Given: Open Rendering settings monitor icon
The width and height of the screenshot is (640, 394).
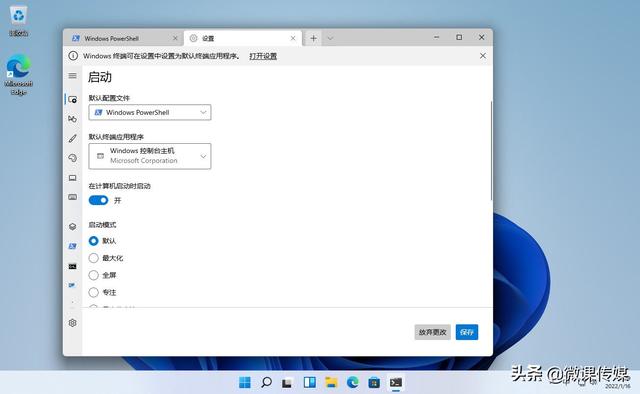Looking at the screenshot, I should [x=73, y=178].
